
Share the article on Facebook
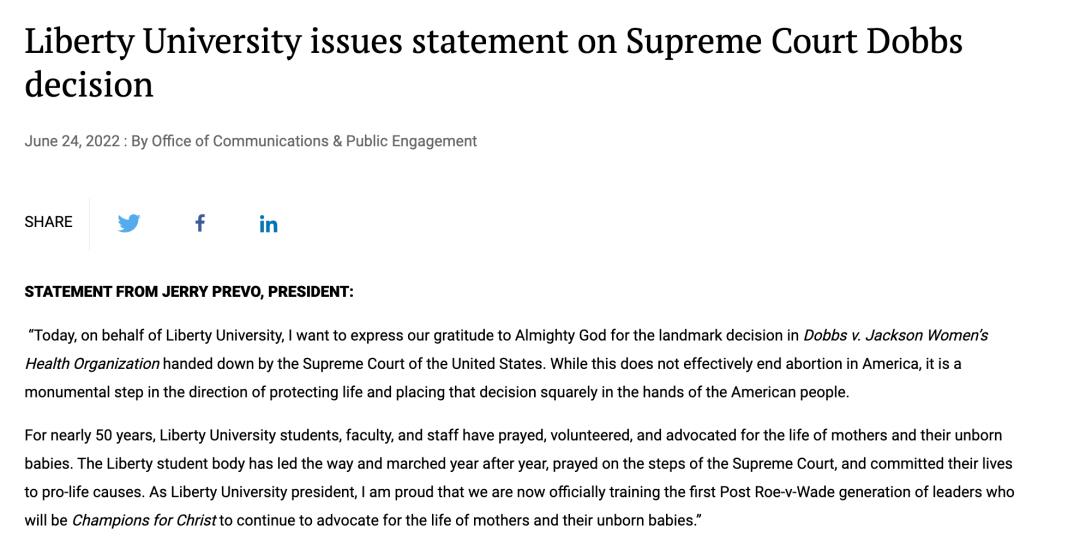click(200, 222)
